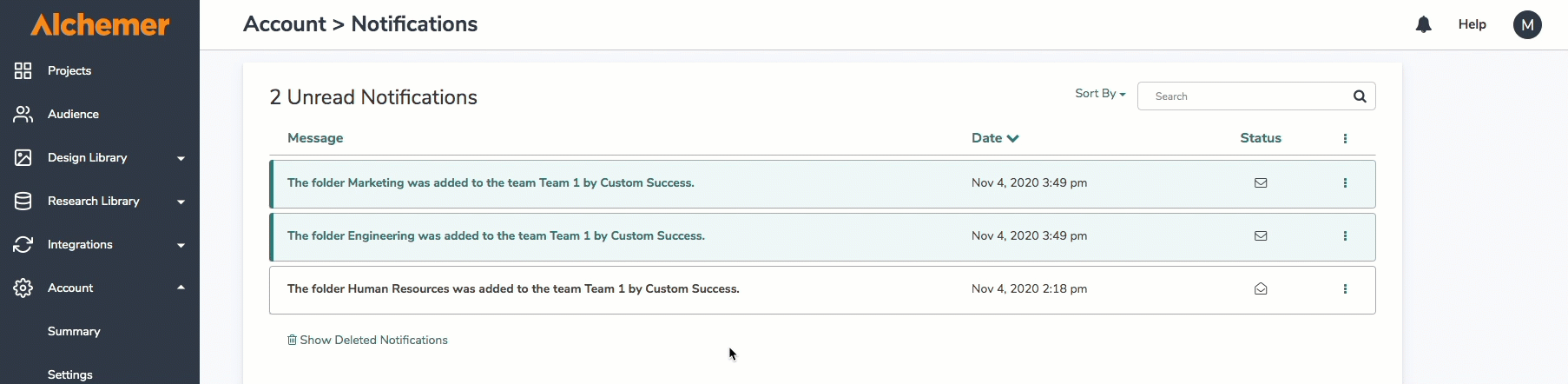Open Settings in the sidebar
The height and width of the screenshot is (384, 1568).
70,374
